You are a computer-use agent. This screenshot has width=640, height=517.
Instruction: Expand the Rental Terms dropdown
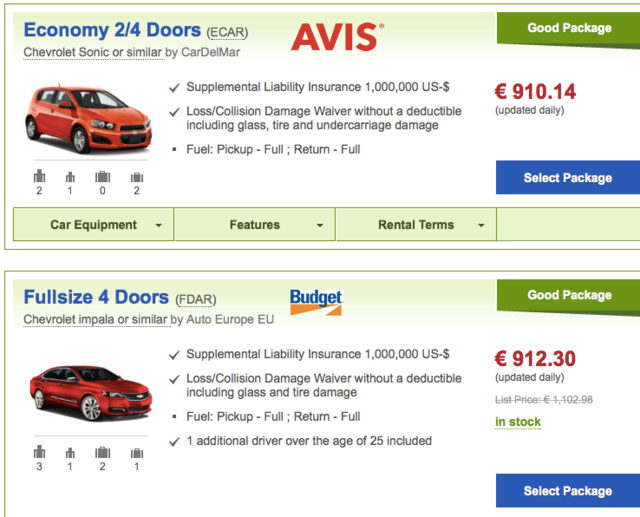[417, 225]
